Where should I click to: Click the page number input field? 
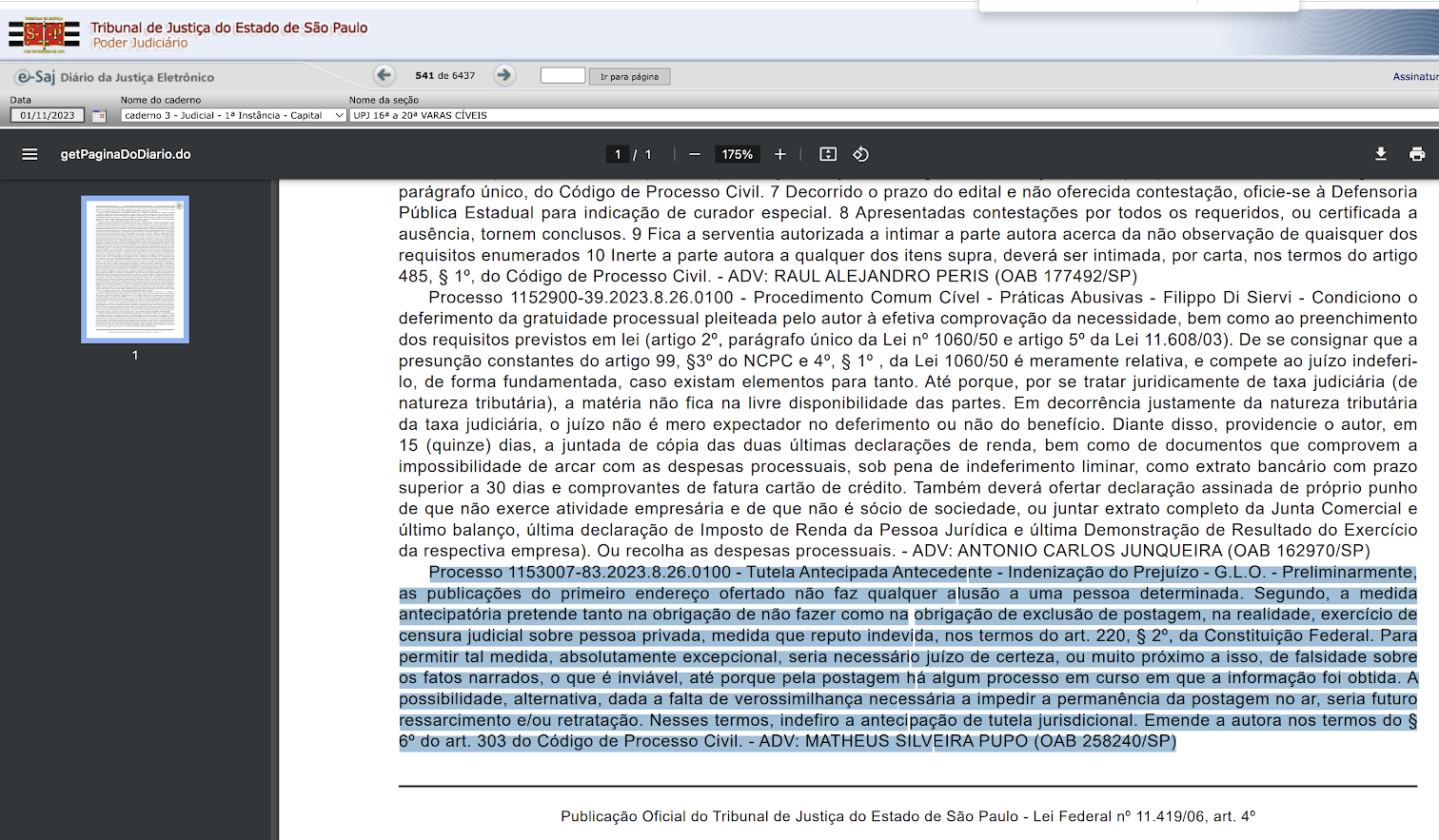[x=562, y=75]
